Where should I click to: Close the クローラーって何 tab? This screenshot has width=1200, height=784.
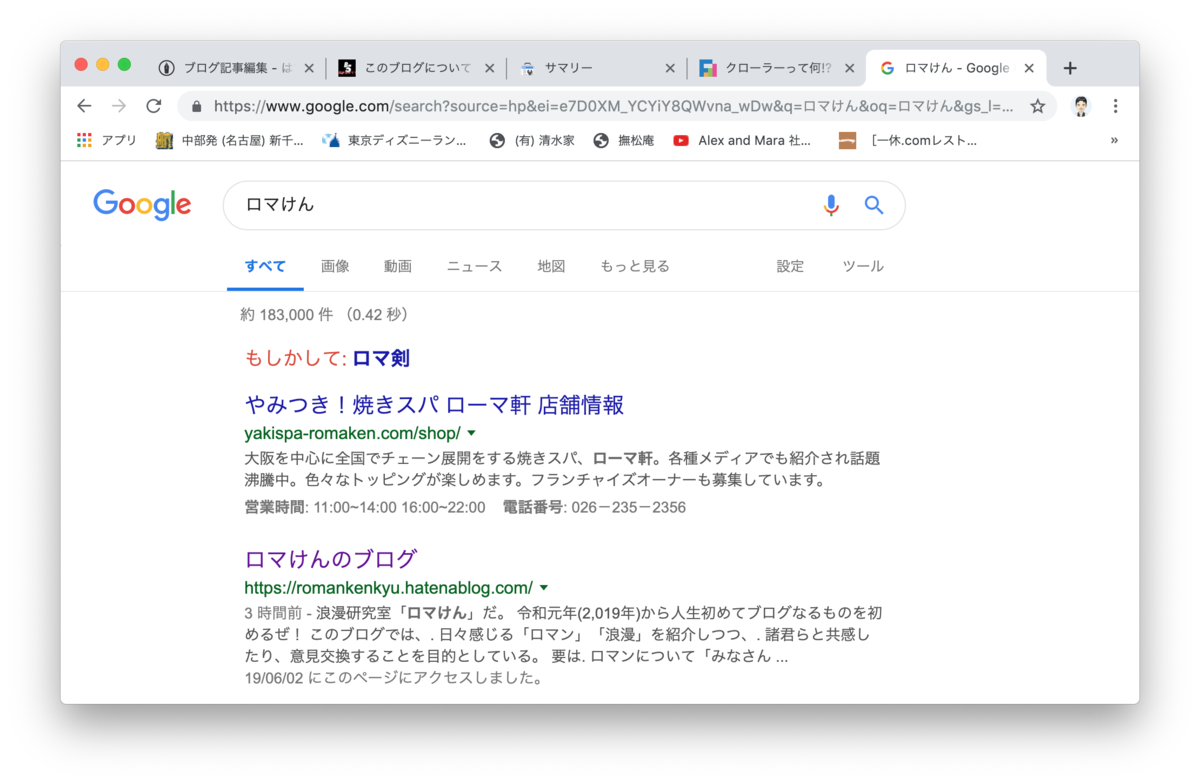(x=849, y=68)
